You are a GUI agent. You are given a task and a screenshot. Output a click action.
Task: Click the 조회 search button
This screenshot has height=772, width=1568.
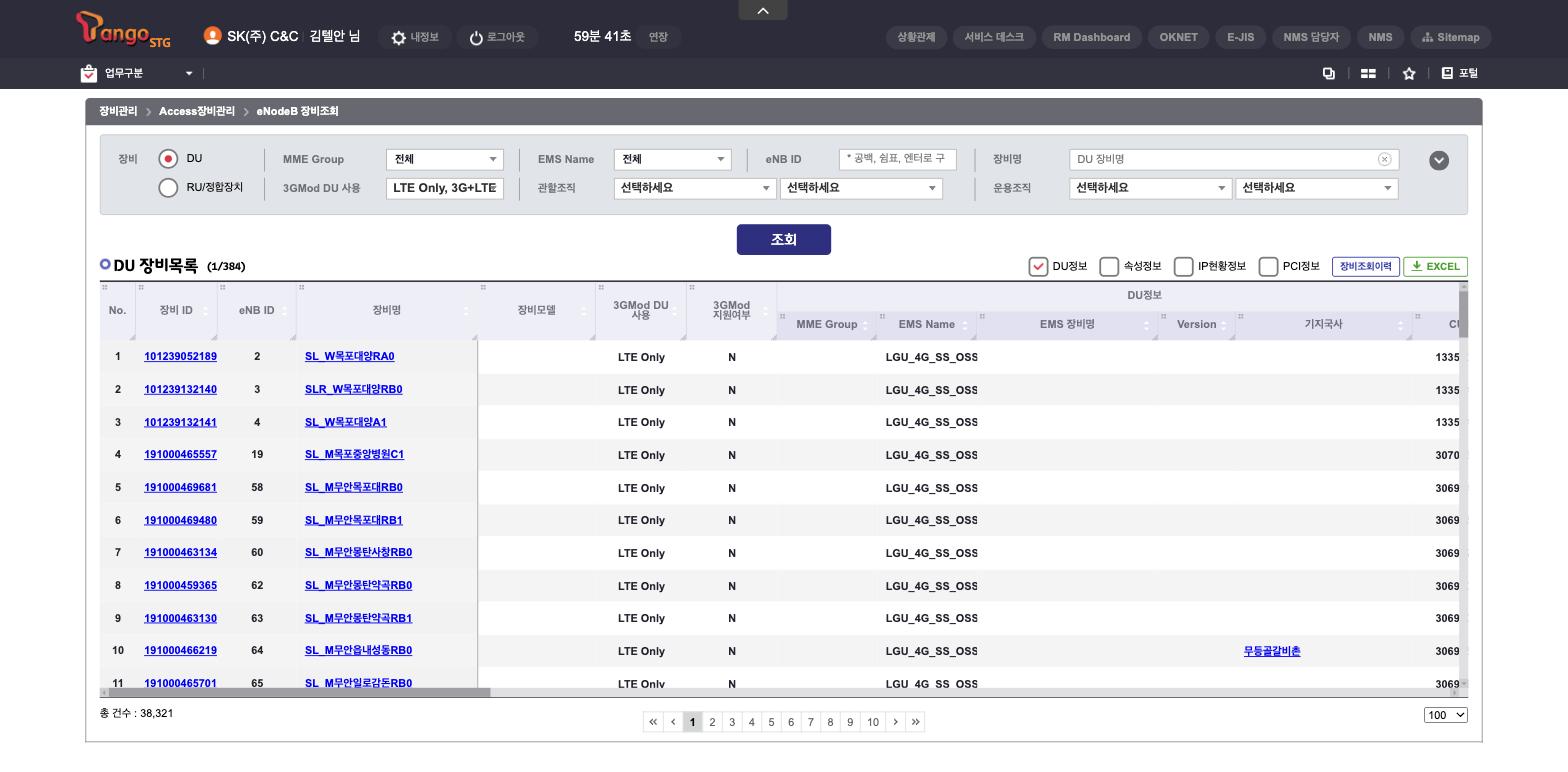click(784, 240)
